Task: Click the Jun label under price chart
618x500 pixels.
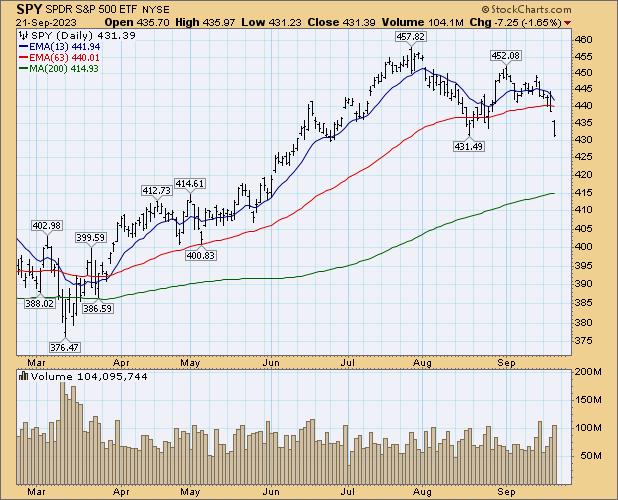Action: [271, 362]
